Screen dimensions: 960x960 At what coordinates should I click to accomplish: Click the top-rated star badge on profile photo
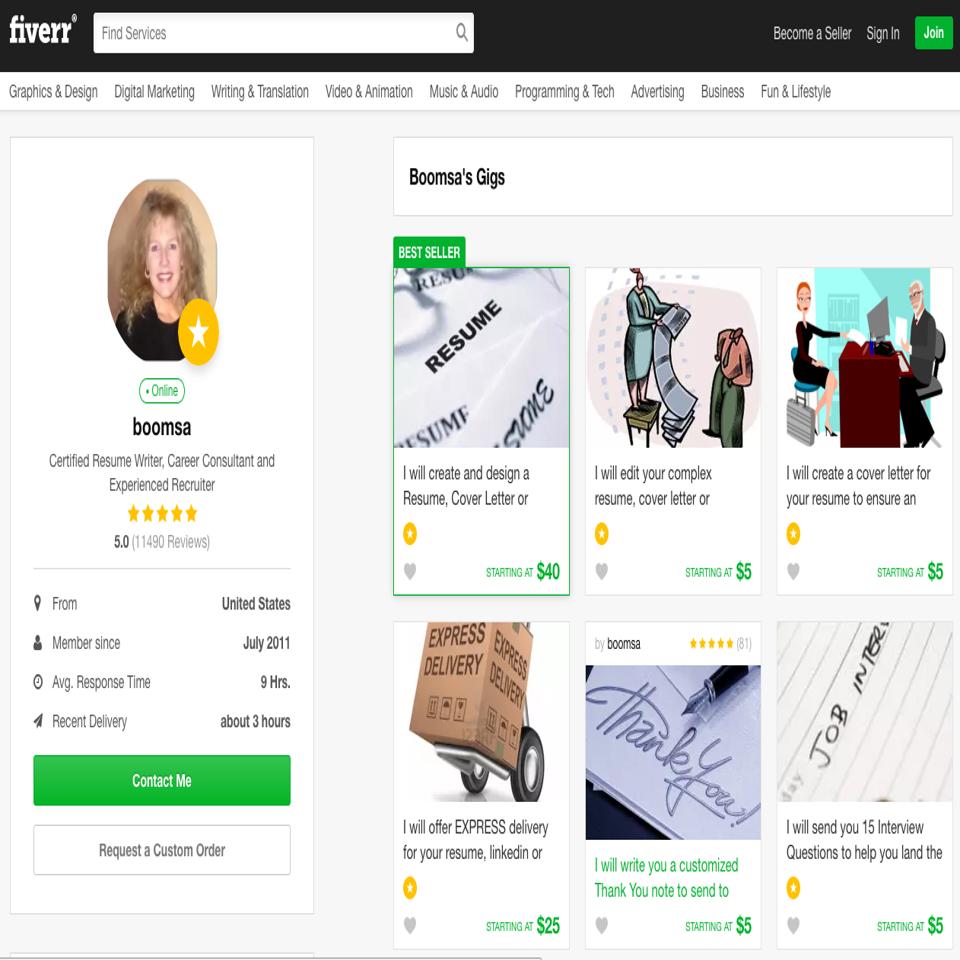point(198,331)
